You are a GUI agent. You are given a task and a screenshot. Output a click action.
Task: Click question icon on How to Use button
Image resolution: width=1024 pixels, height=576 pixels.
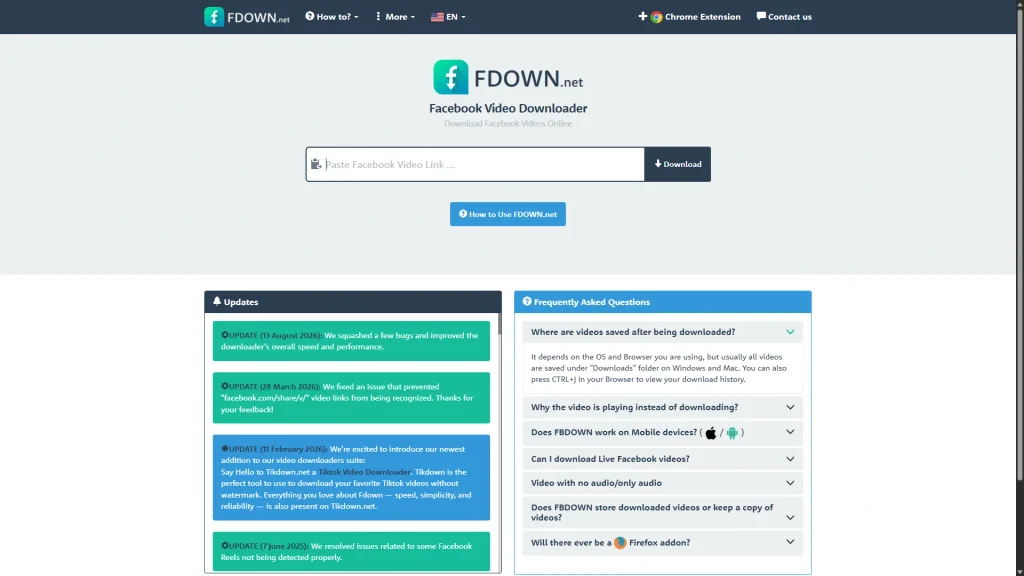tap(462, 214)
